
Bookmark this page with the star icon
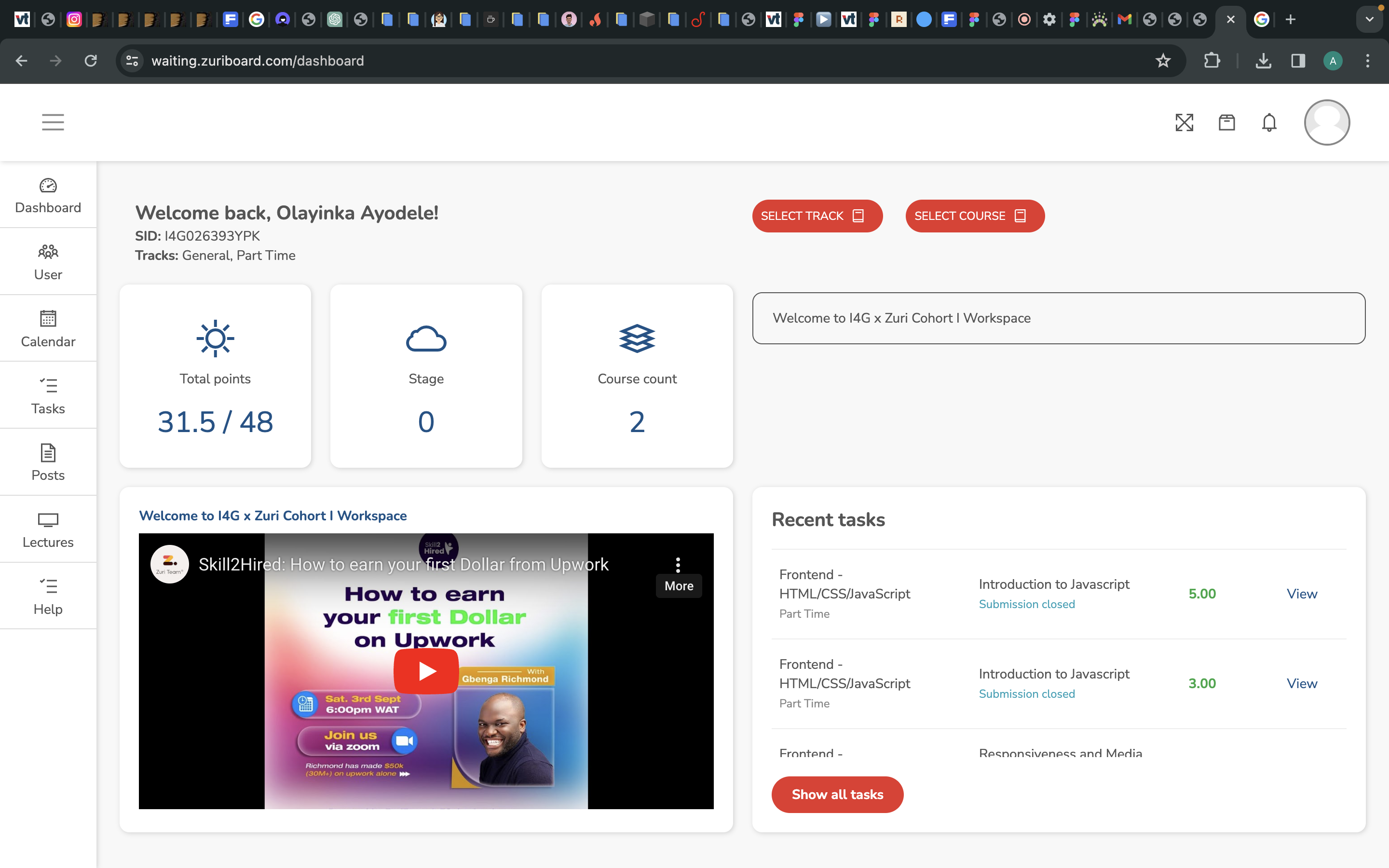pos(1163,61)
